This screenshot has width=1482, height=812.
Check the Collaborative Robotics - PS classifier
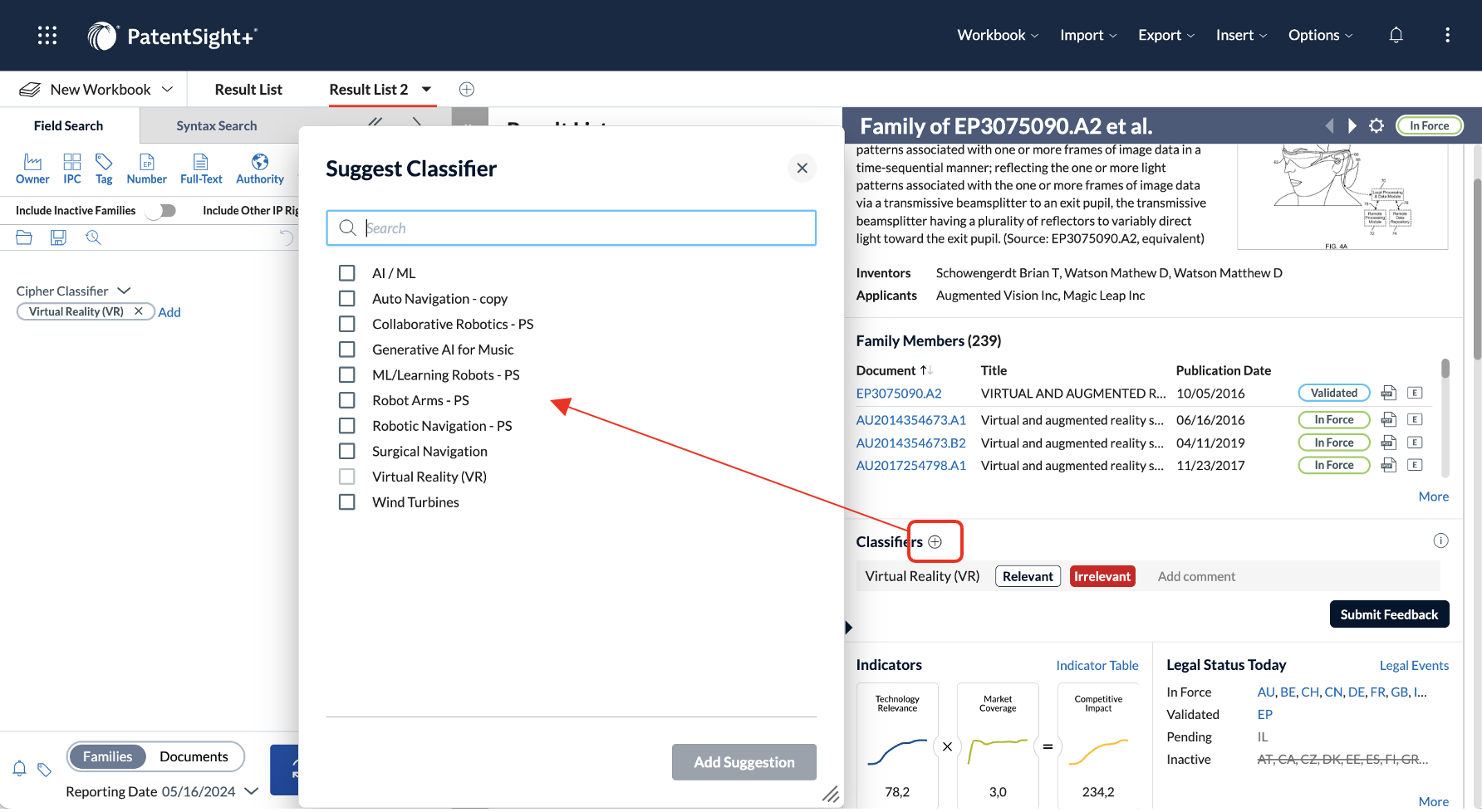pos(347,324)
